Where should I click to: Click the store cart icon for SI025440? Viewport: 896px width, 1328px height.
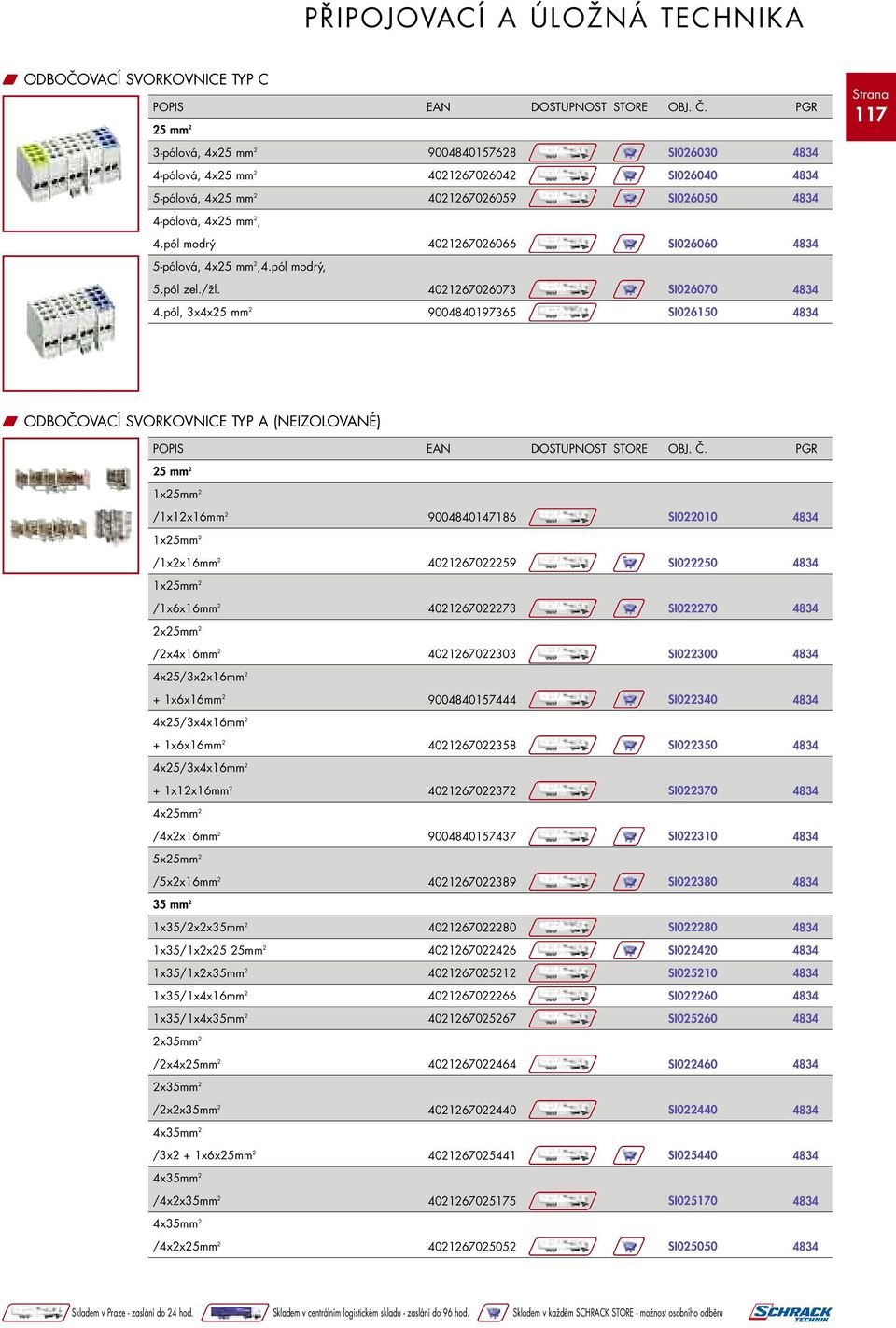click(x=629, y=1155)
